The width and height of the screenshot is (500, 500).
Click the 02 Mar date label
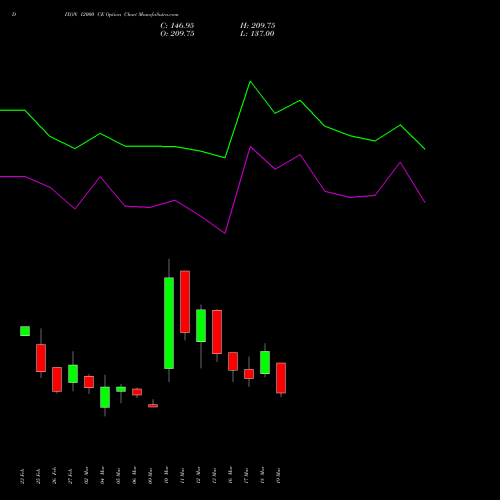[x=86, y=475]
